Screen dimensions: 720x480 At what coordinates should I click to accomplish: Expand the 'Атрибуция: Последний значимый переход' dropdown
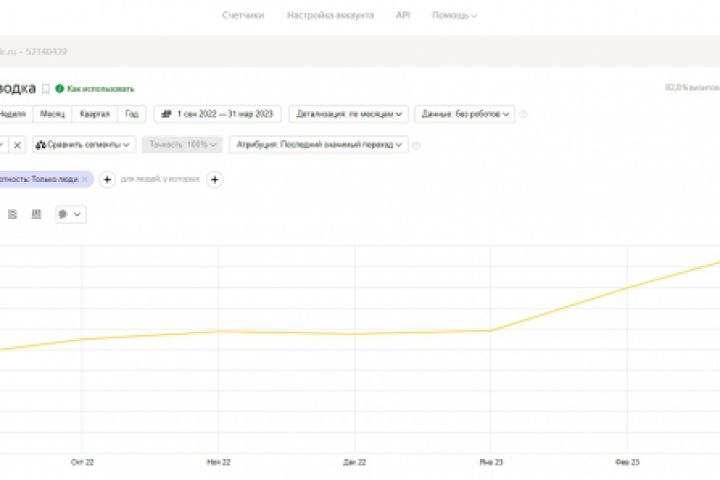[x=318, y=145]
